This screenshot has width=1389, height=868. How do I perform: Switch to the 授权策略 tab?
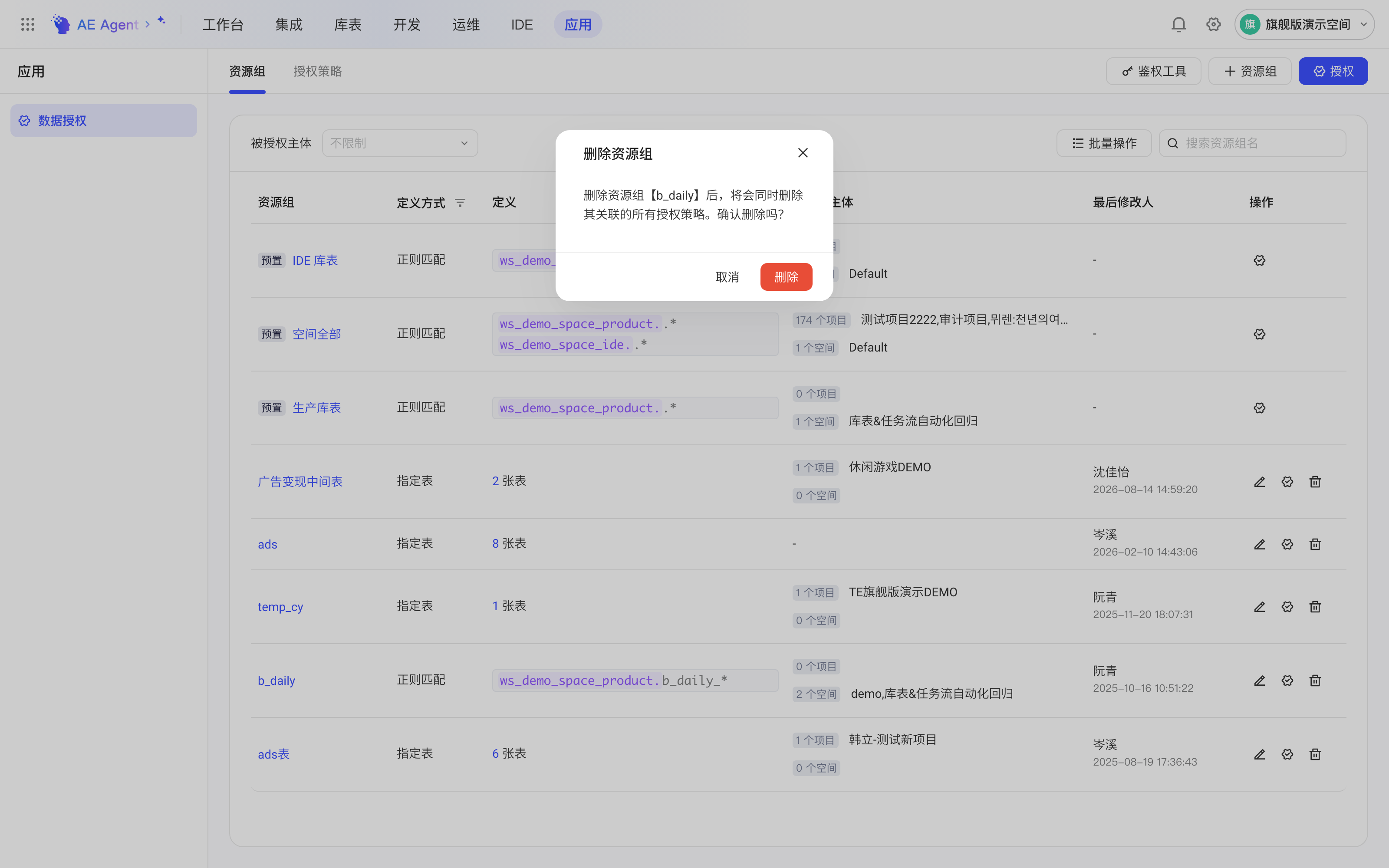point(317,71)
